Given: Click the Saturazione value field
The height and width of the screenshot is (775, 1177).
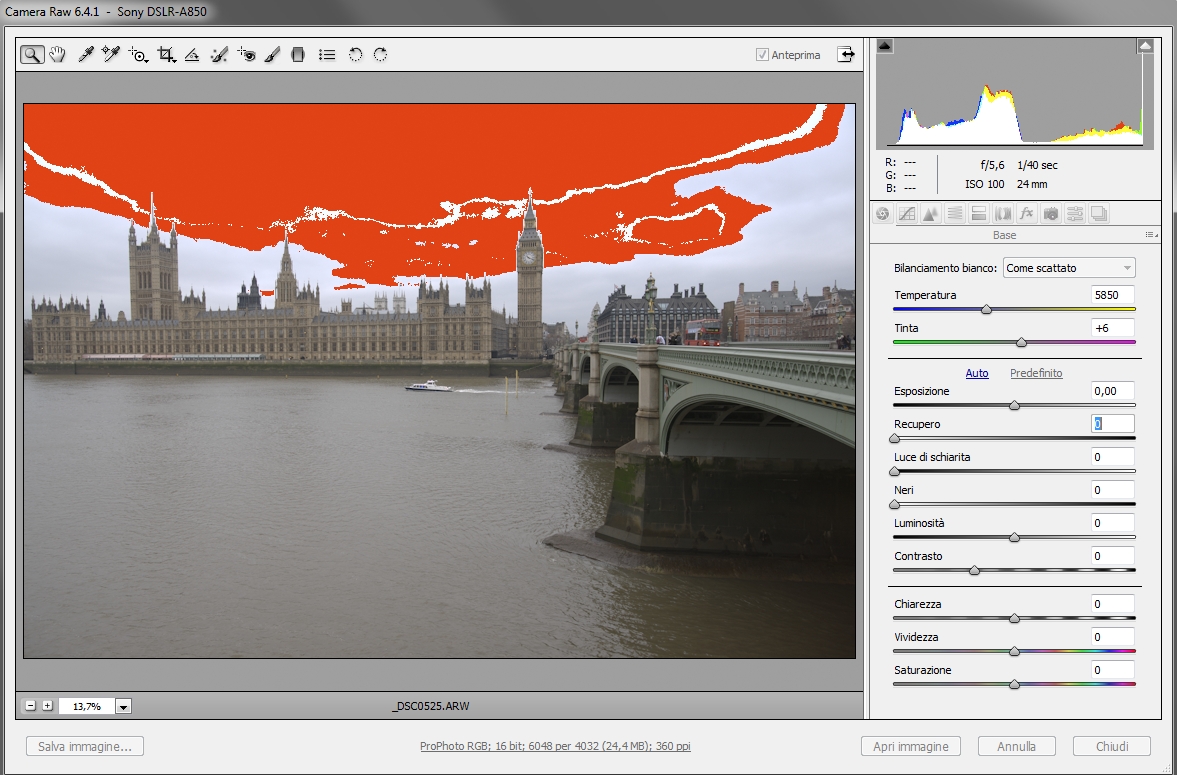Looking at the screenshot, I should [x=1112, y=671].
